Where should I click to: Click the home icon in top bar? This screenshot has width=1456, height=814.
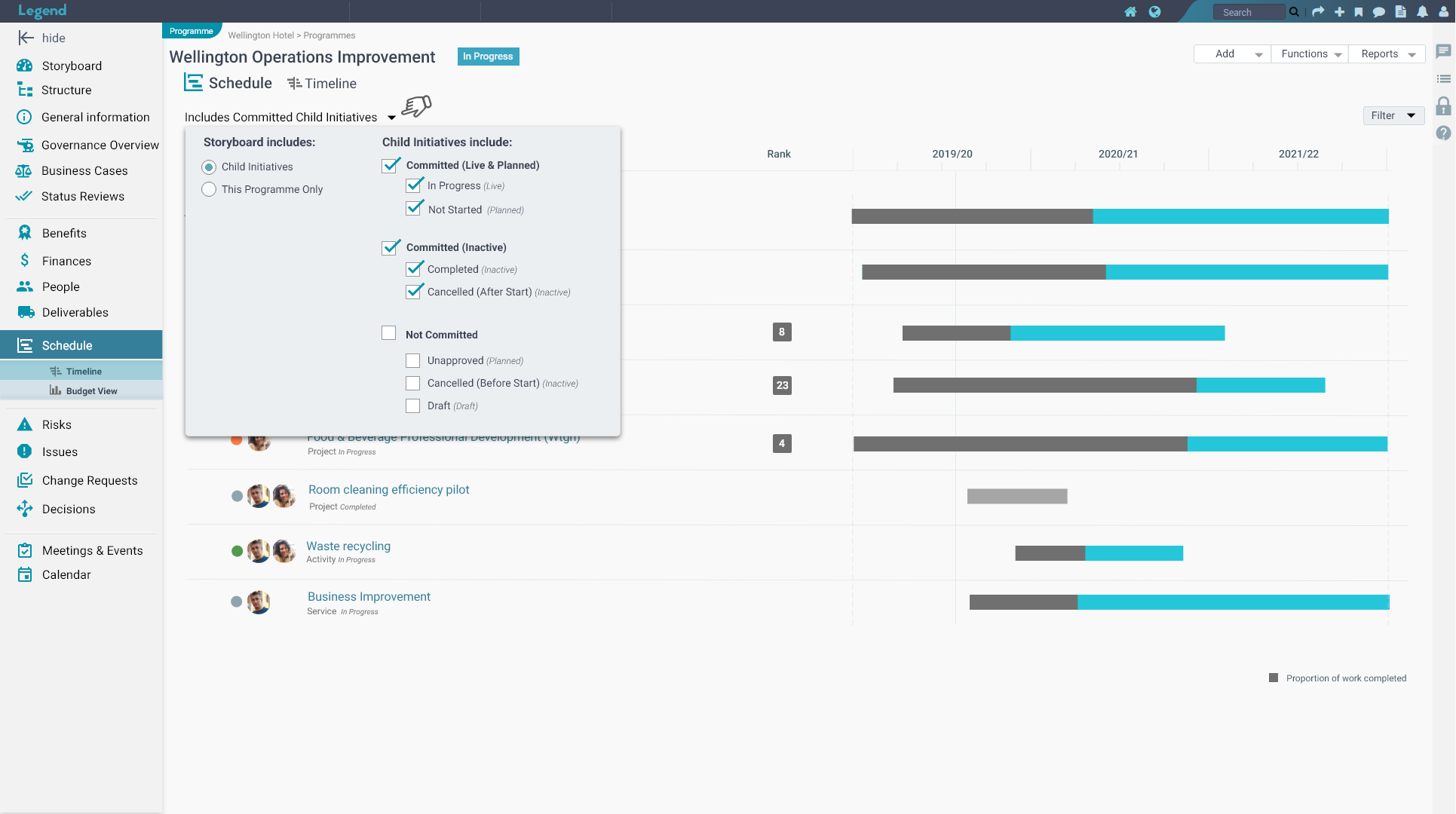pos(1130,12)
